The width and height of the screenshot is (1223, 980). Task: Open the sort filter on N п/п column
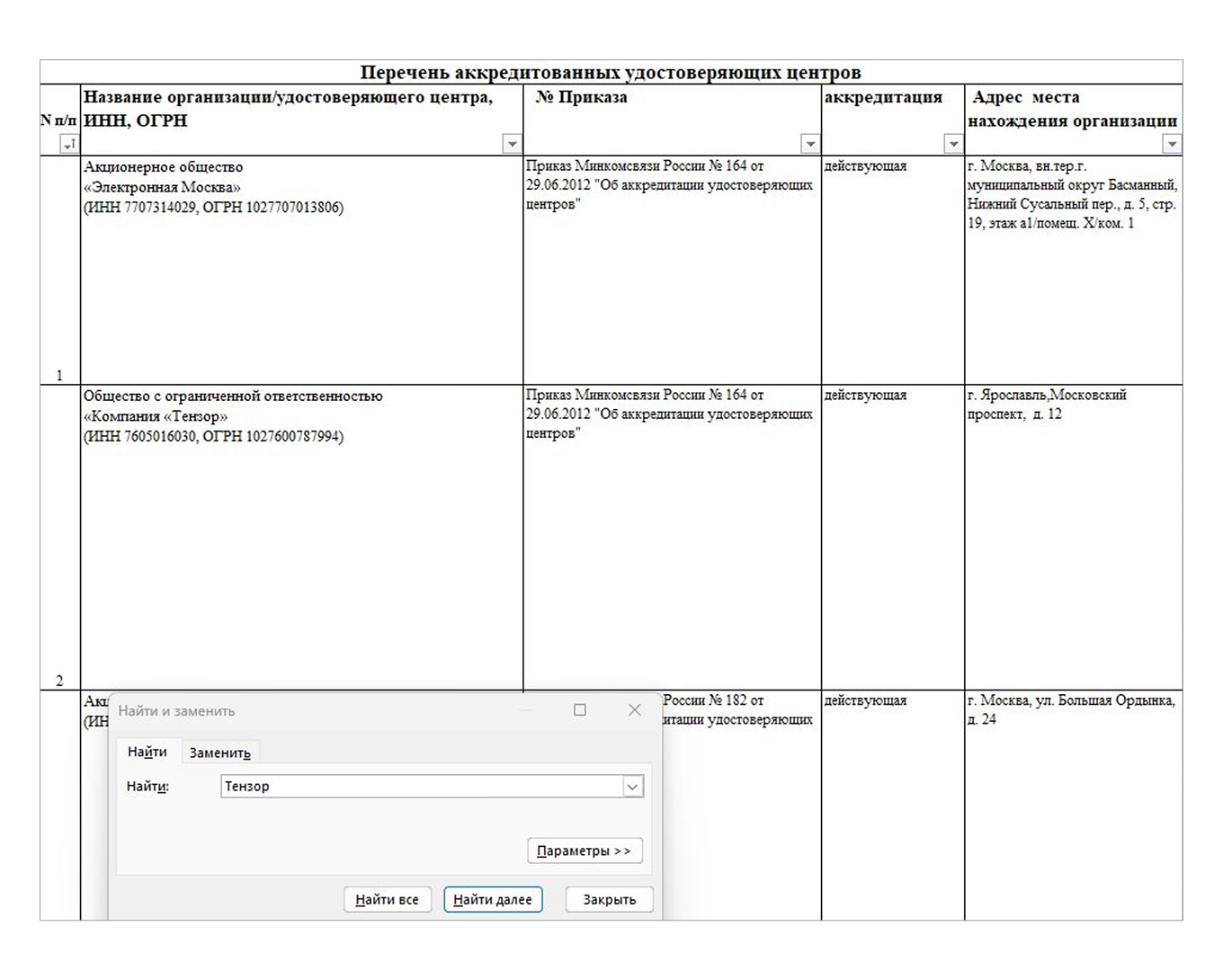pos(68,144)
